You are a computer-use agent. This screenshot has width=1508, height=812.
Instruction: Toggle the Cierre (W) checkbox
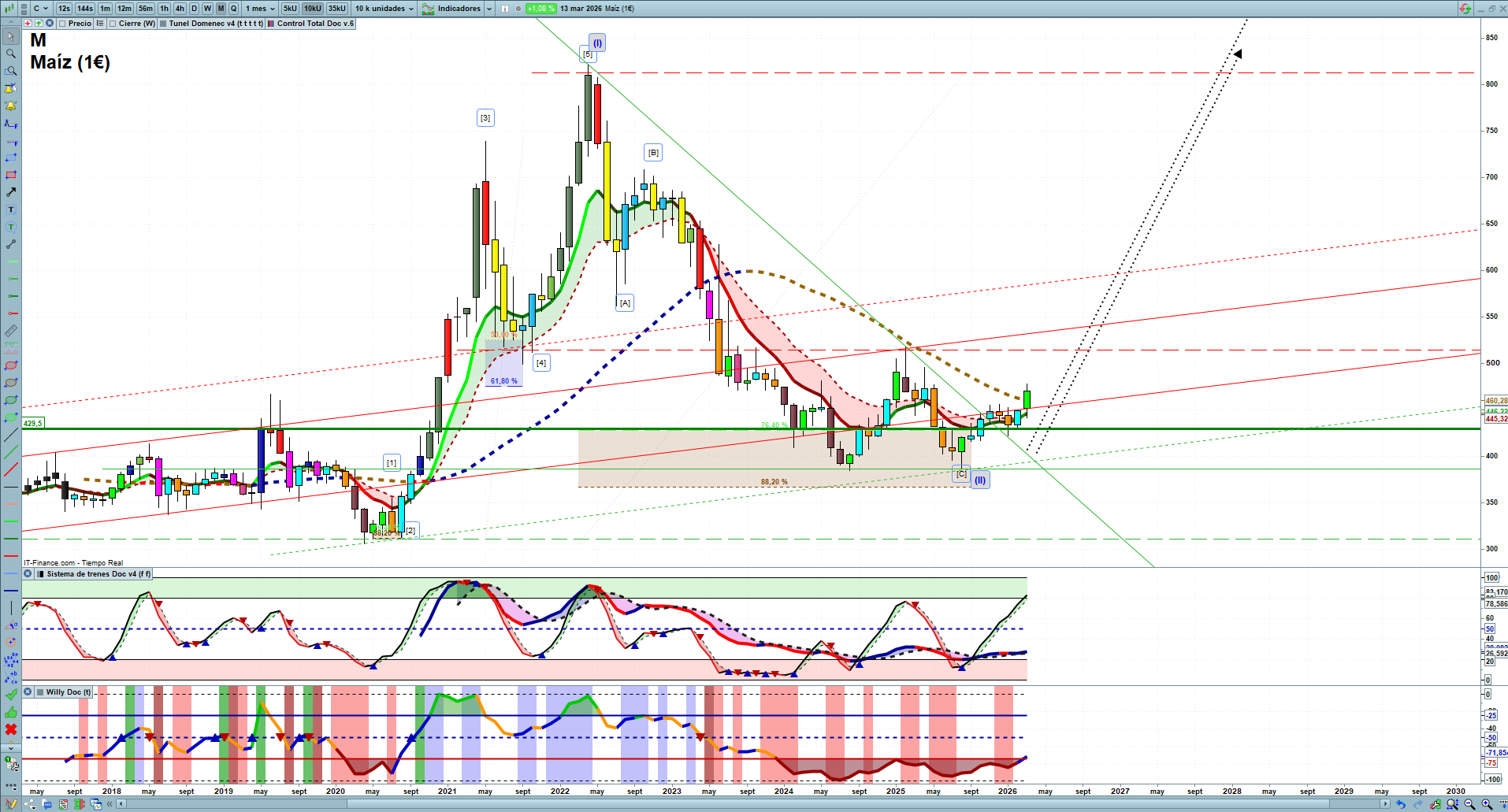point(113,24)
